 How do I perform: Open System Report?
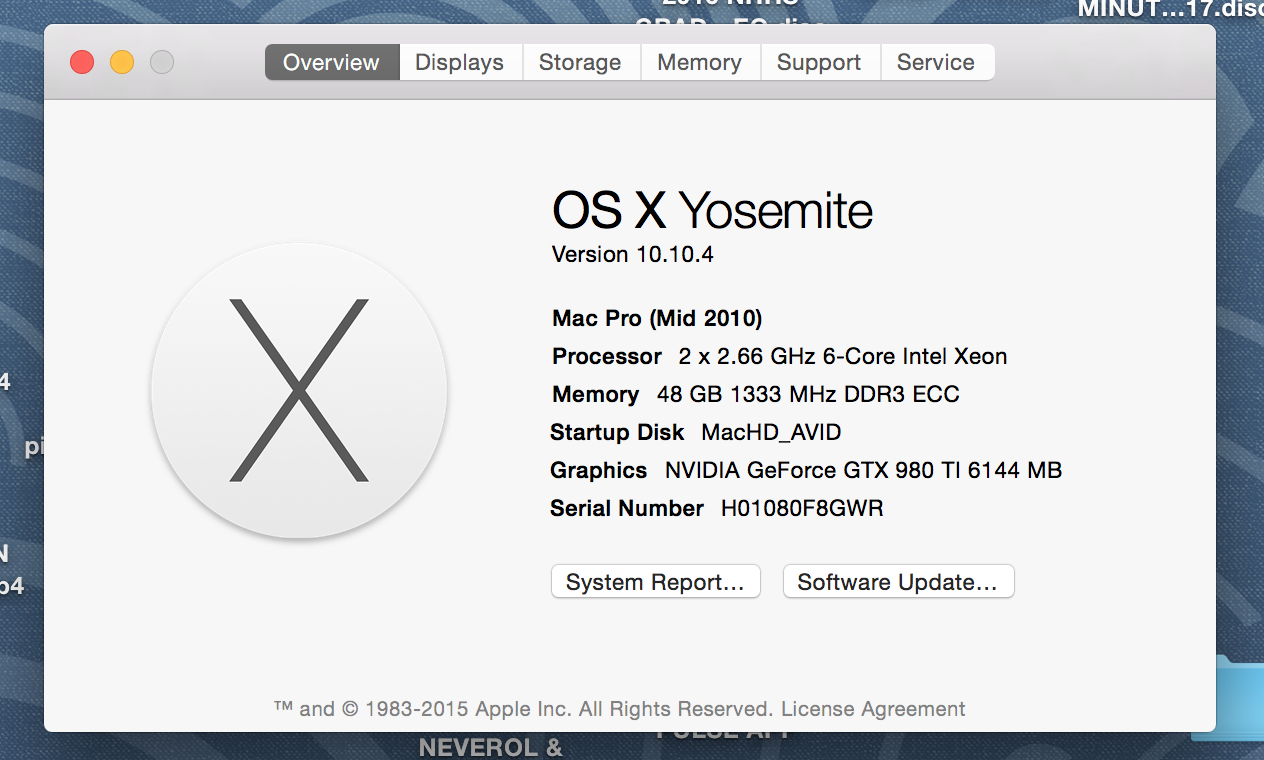tap(656, 582)
